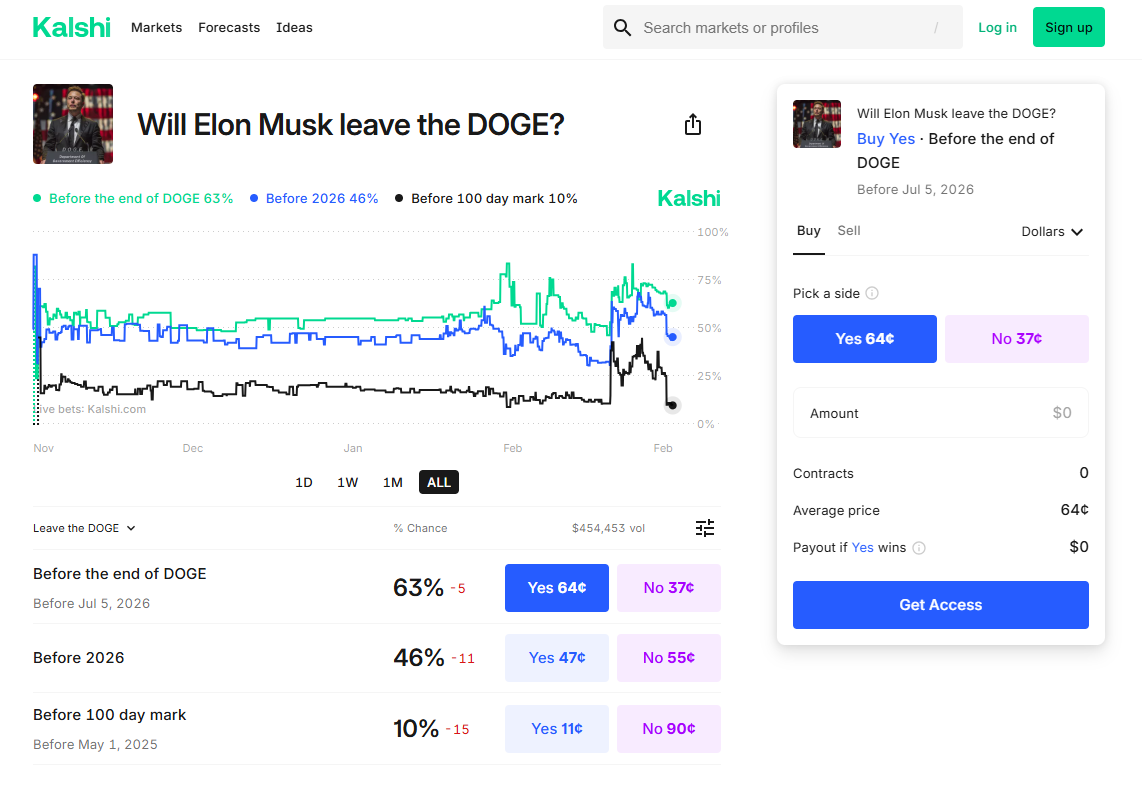The height and width of the screenshot is (801, 1142).
Task: Click Yes 47¢ for Before 2026
Action: coord(556,658)
